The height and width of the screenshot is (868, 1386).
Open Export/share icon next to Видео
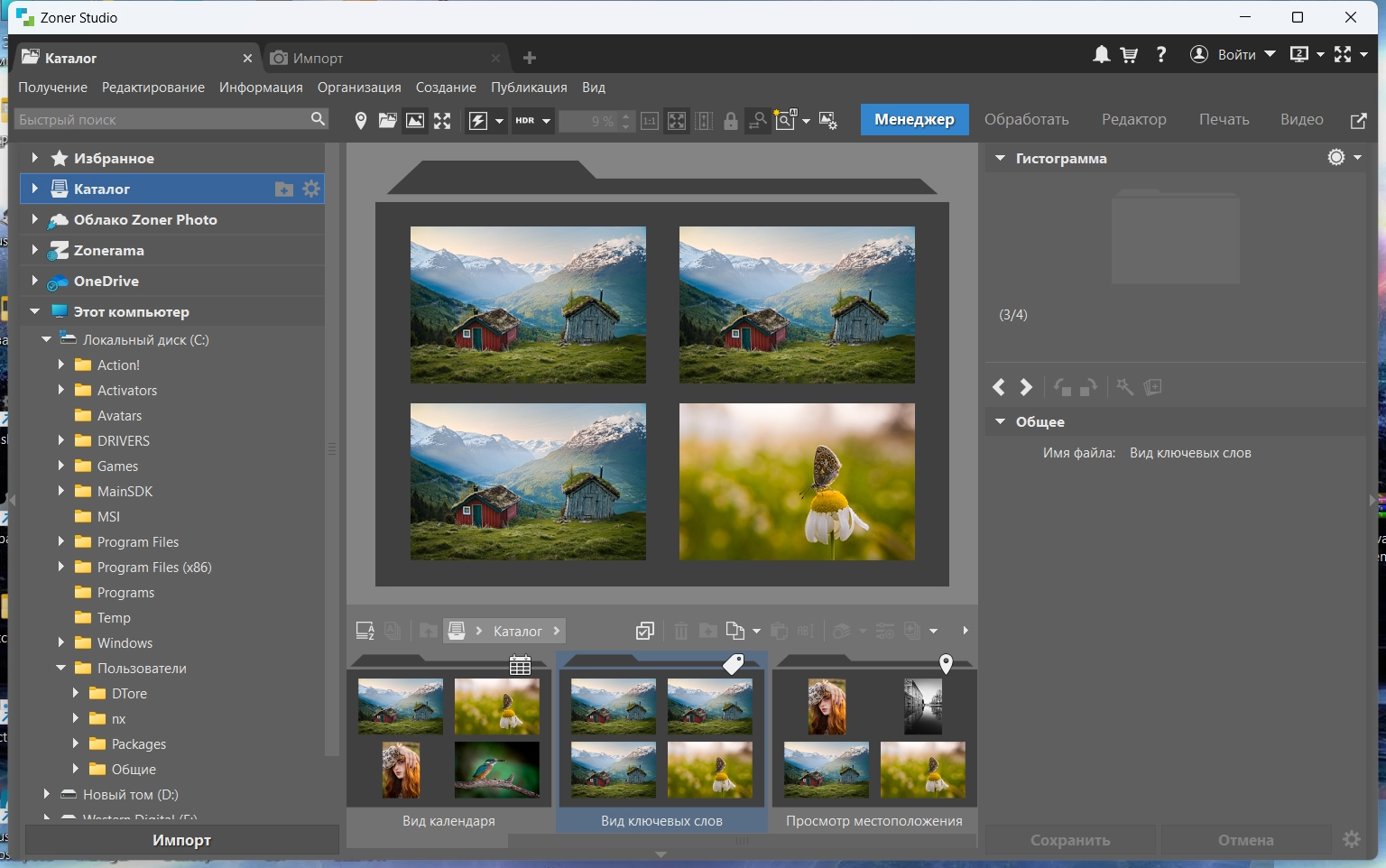pyautogui.click(x=1358, y=120)
